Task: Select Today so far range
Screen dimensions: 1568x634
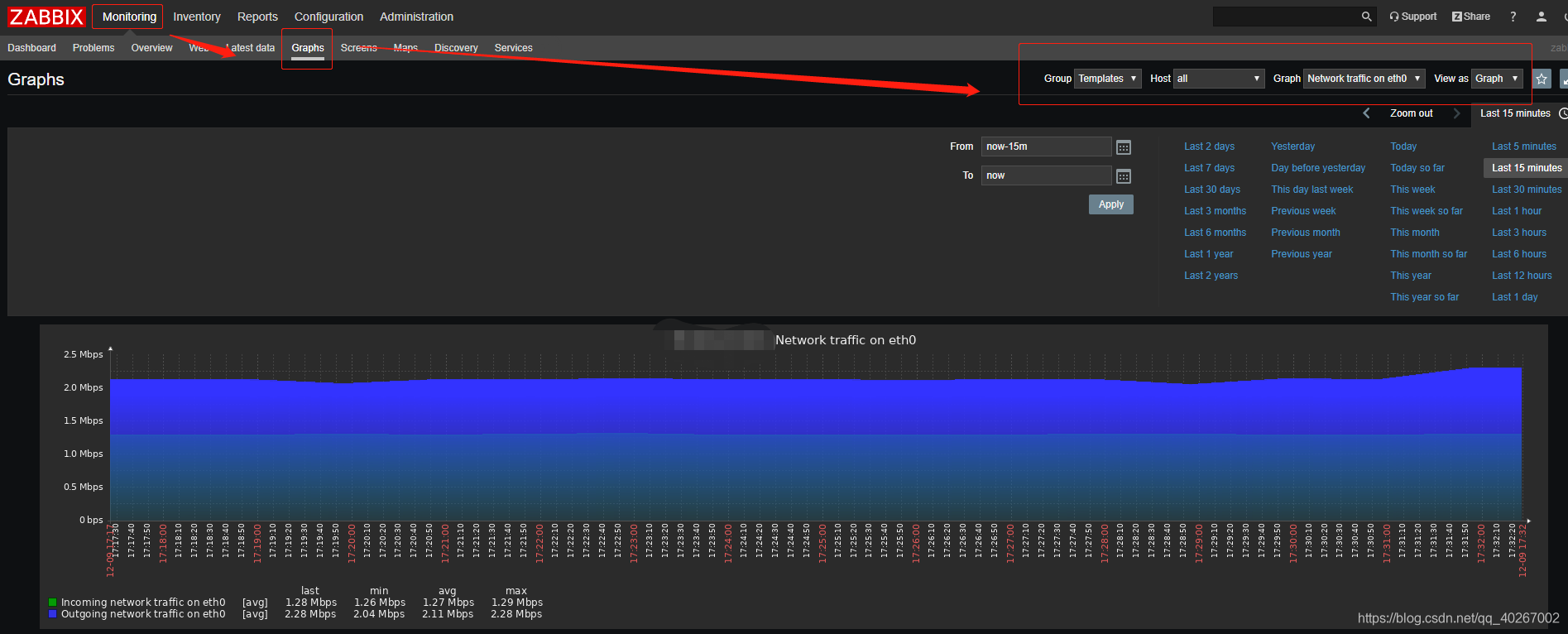Action: (1417, 168)
